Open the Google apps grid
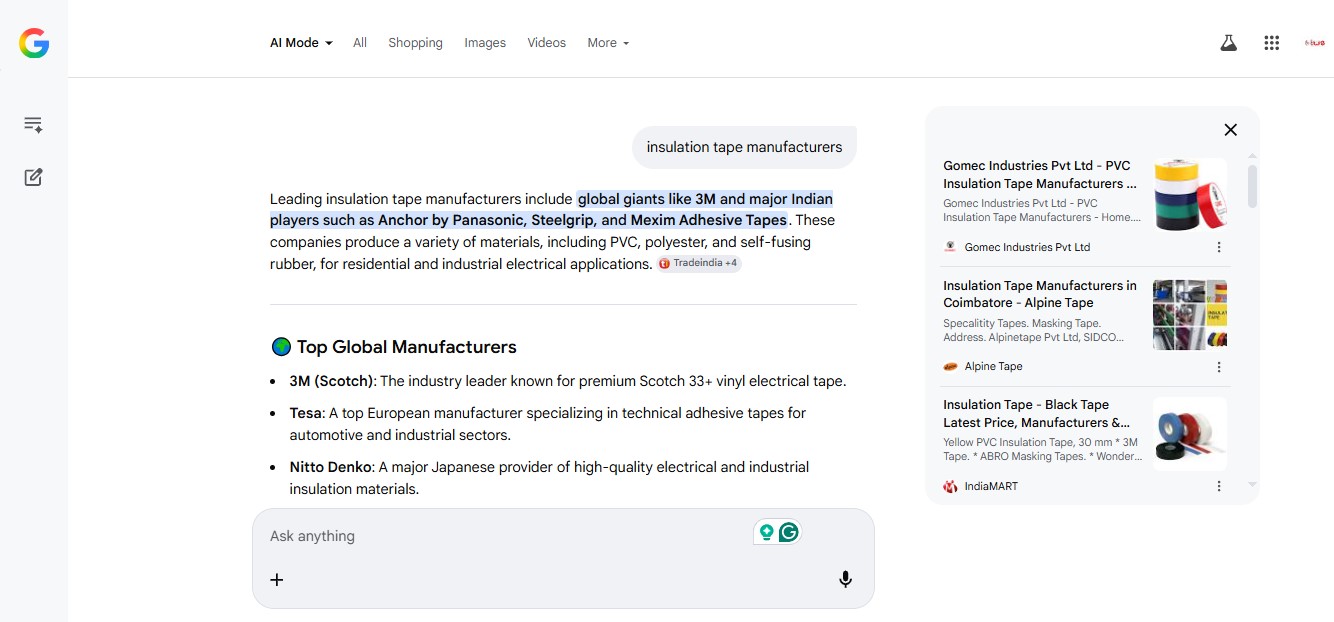Image resolution: width=1334 pixels, height=622 pixels. pyautogui.click(x=1272, y=43)
